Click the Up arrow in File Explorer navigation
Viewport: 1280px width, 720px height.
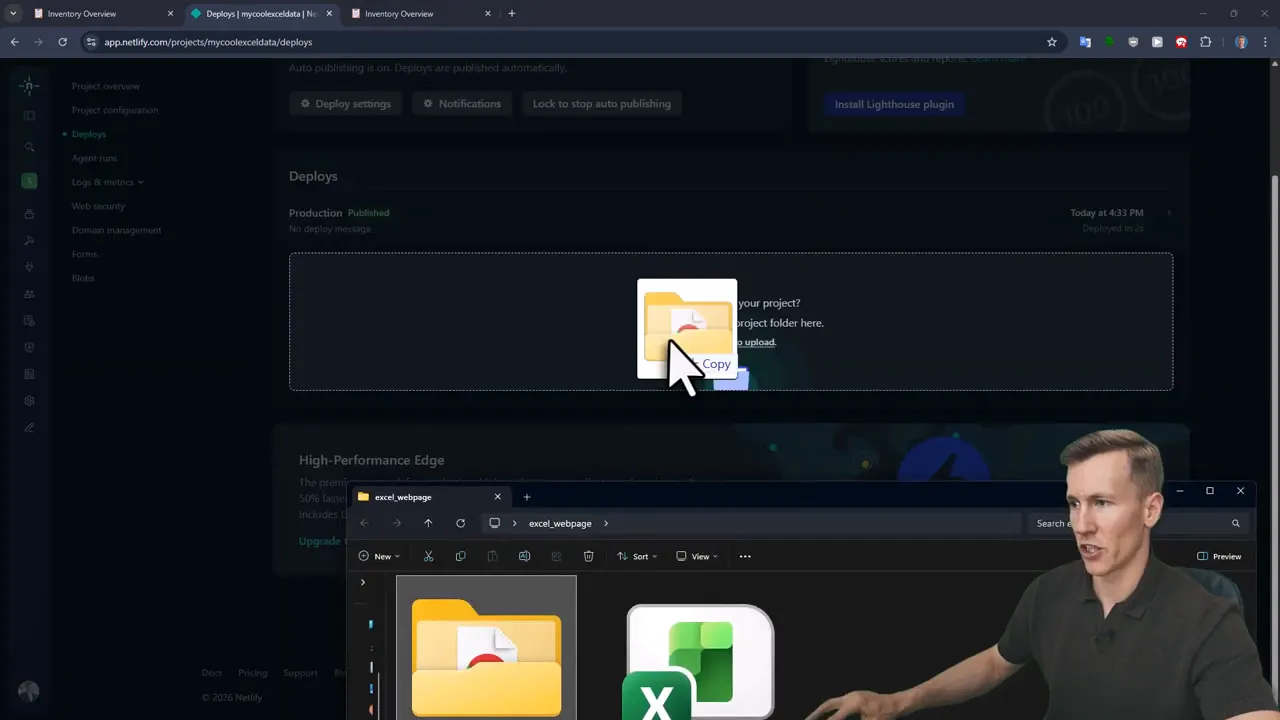428,523
